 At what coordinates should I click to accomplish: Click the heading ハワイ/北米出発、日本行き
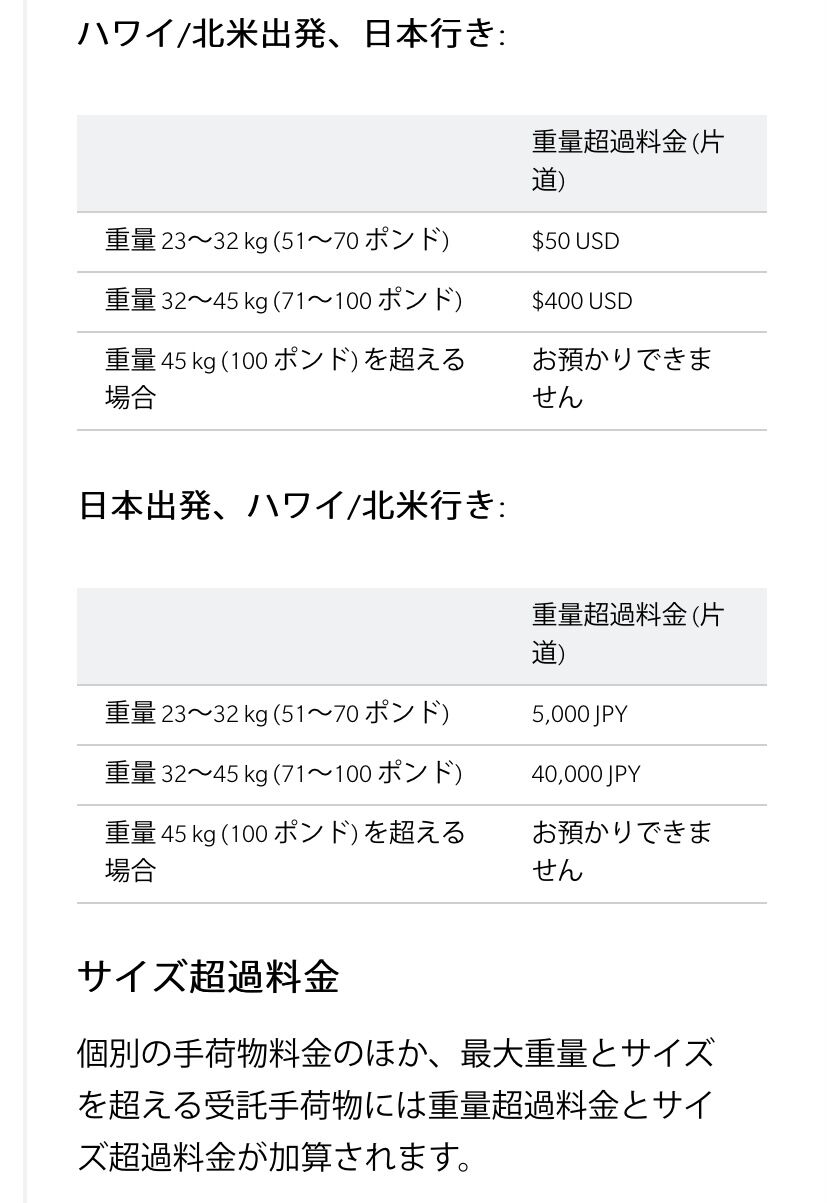click(291, 35)
